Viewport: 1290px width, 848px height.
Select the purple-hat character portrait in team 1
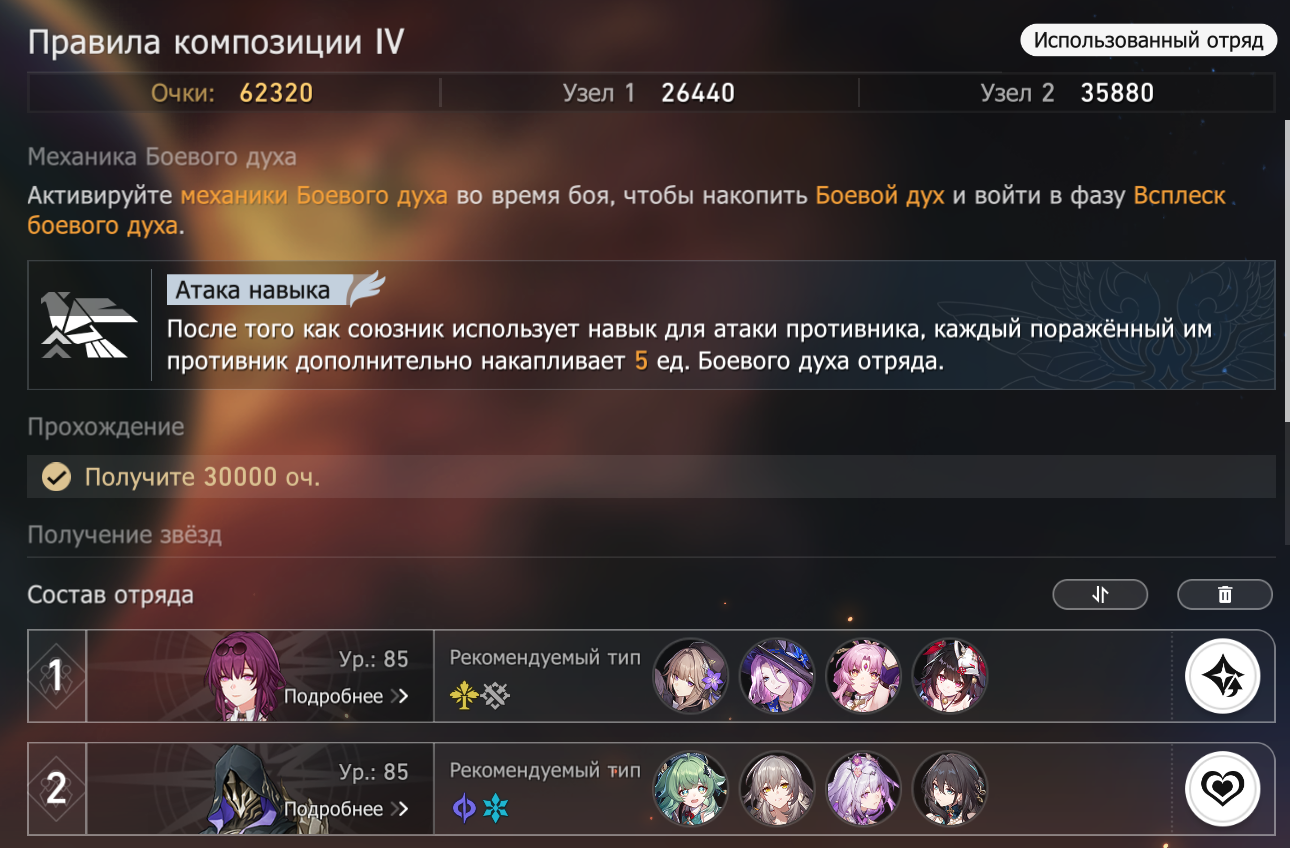(777, 676)
